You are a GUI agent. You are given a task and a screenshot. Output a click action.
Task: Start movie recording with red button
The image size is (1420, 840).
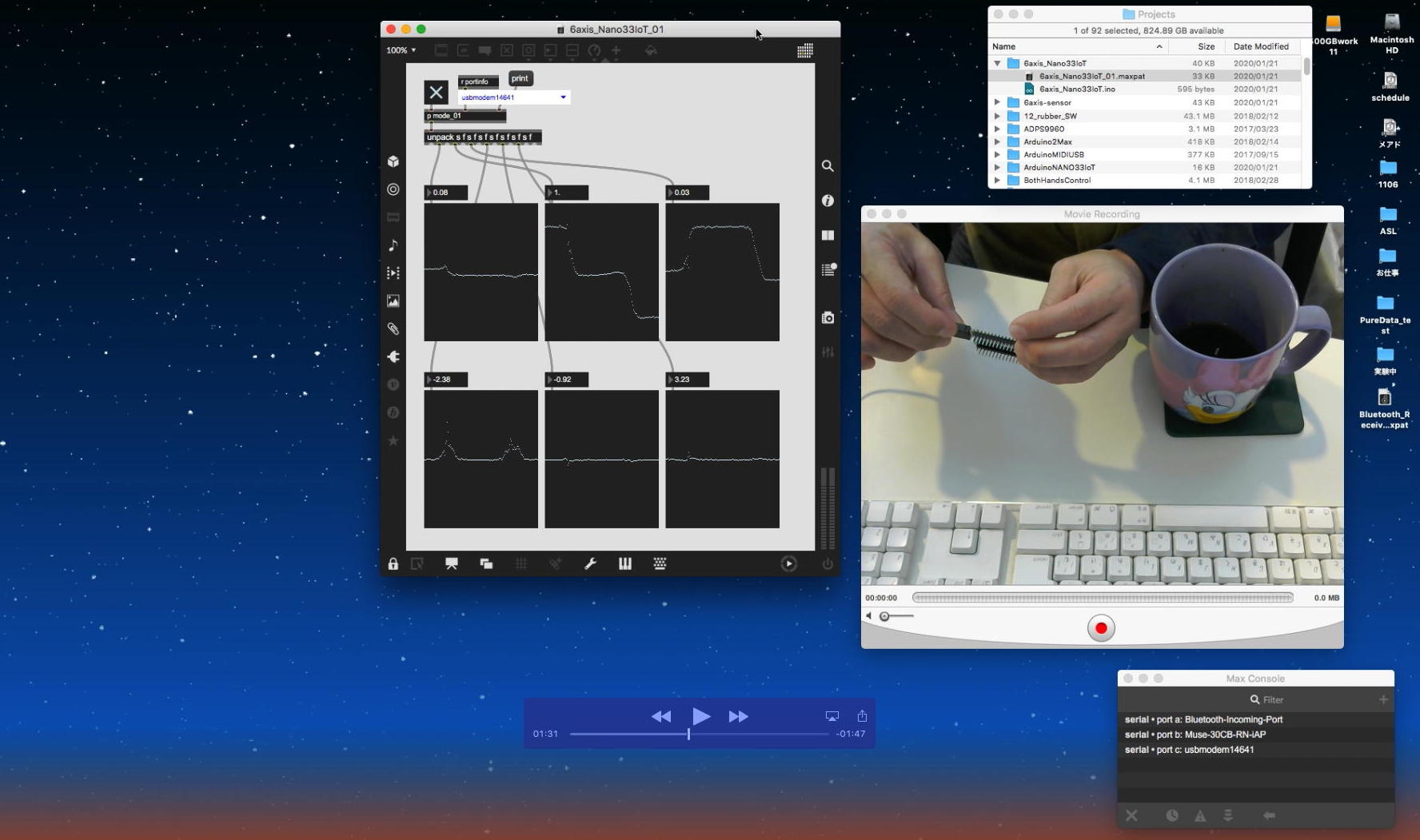click(x=1101, y=628)
